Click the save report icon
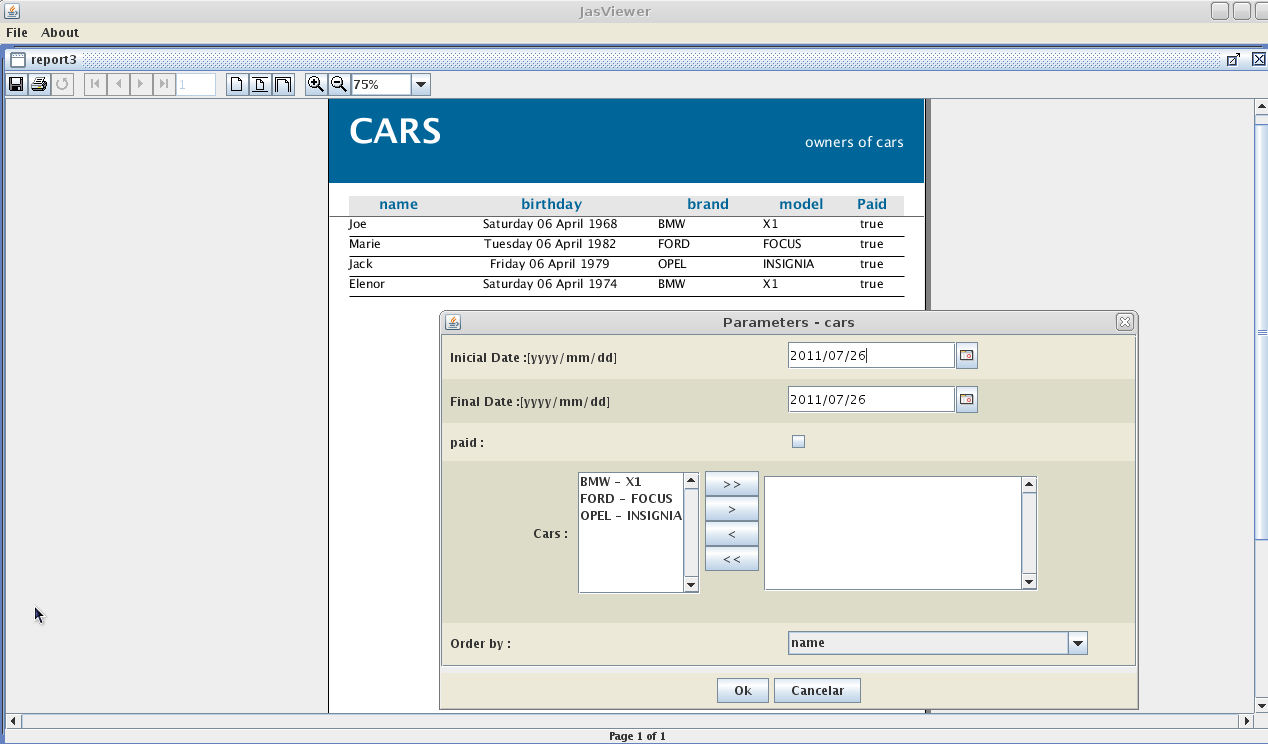Screen dimensions: 1268x744 (16, 85)
